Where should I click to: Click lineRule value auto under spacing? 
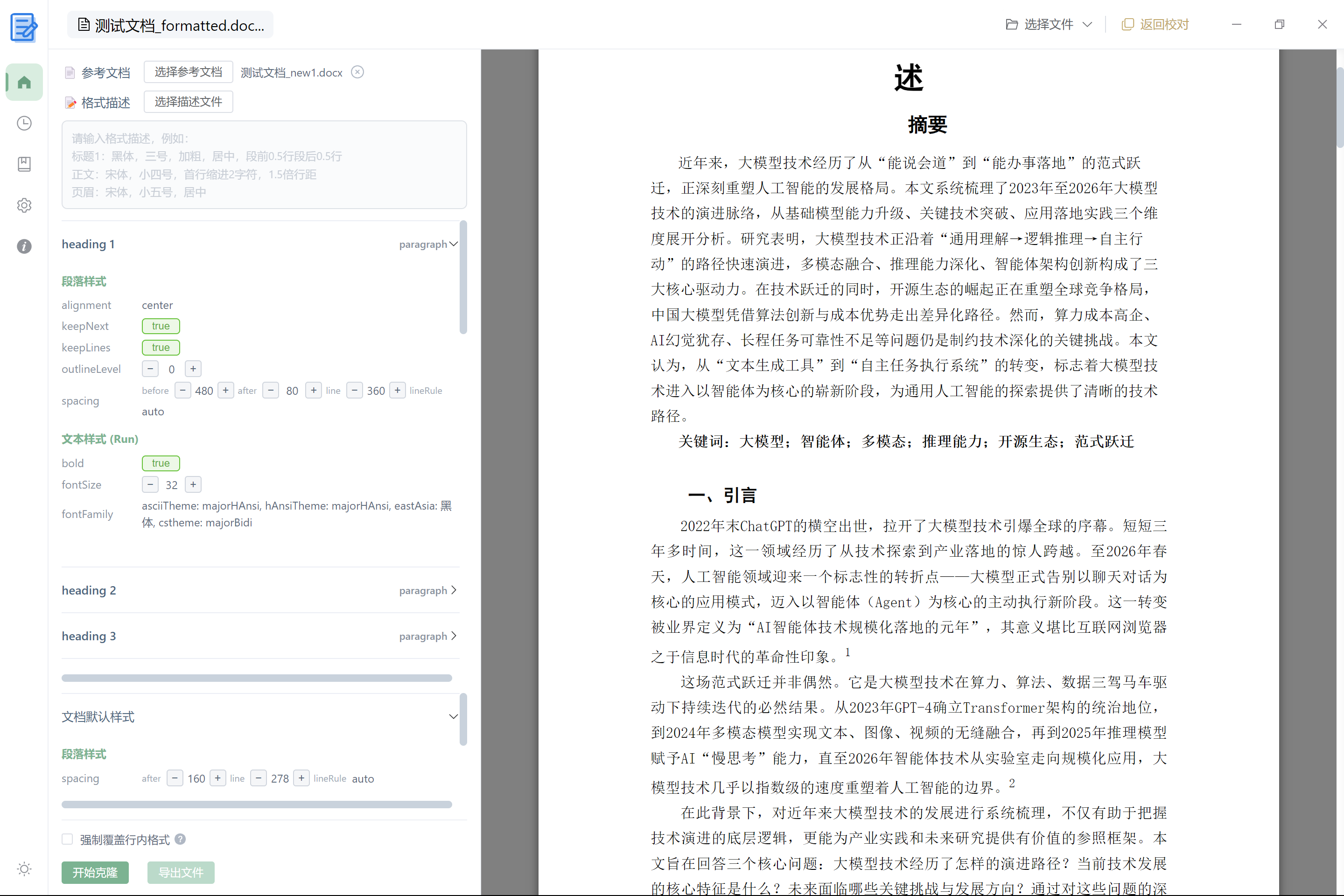(153, 412)
